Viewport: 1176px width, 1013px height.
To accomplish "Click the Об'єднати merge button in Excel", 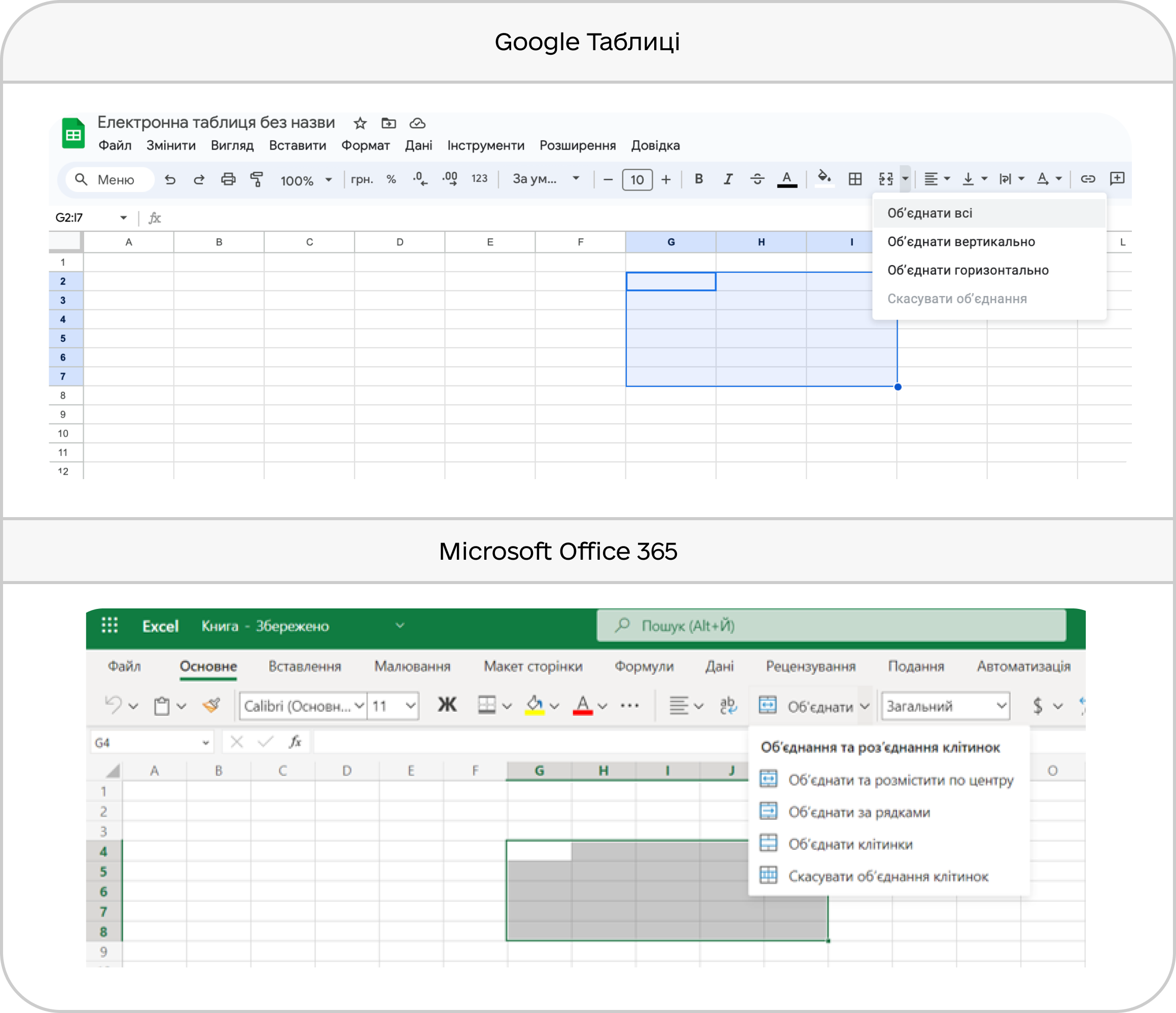I will point(806,706).
